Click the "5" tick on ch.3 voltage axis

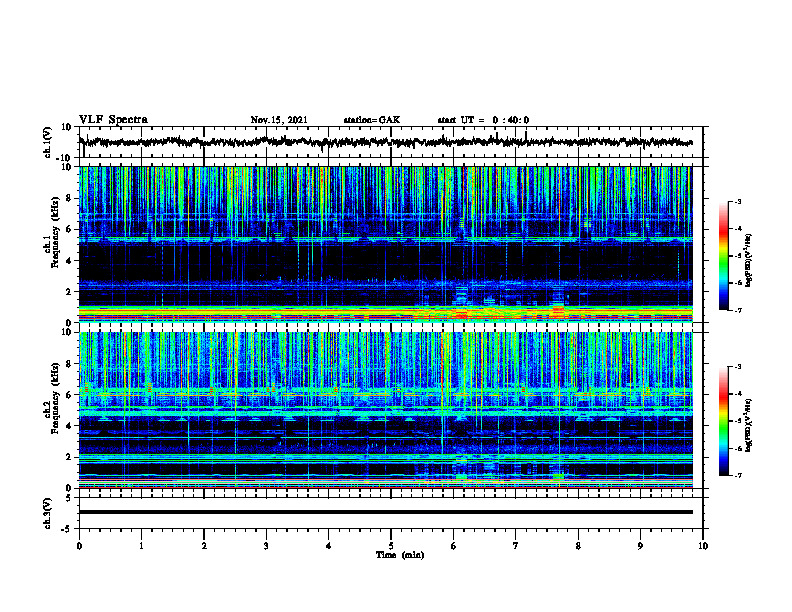tap(69, 498)
